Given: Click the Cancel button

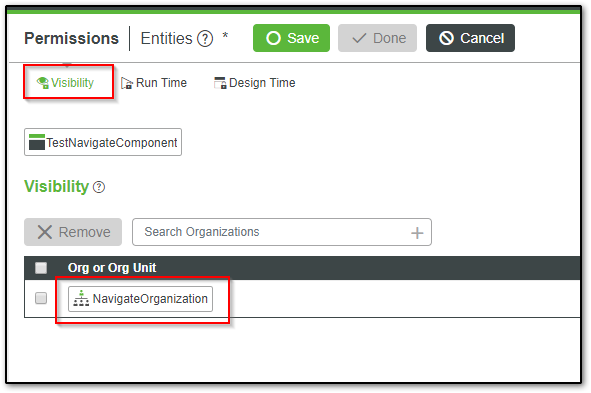Looking at the screenshot, I should pos(470,38).
